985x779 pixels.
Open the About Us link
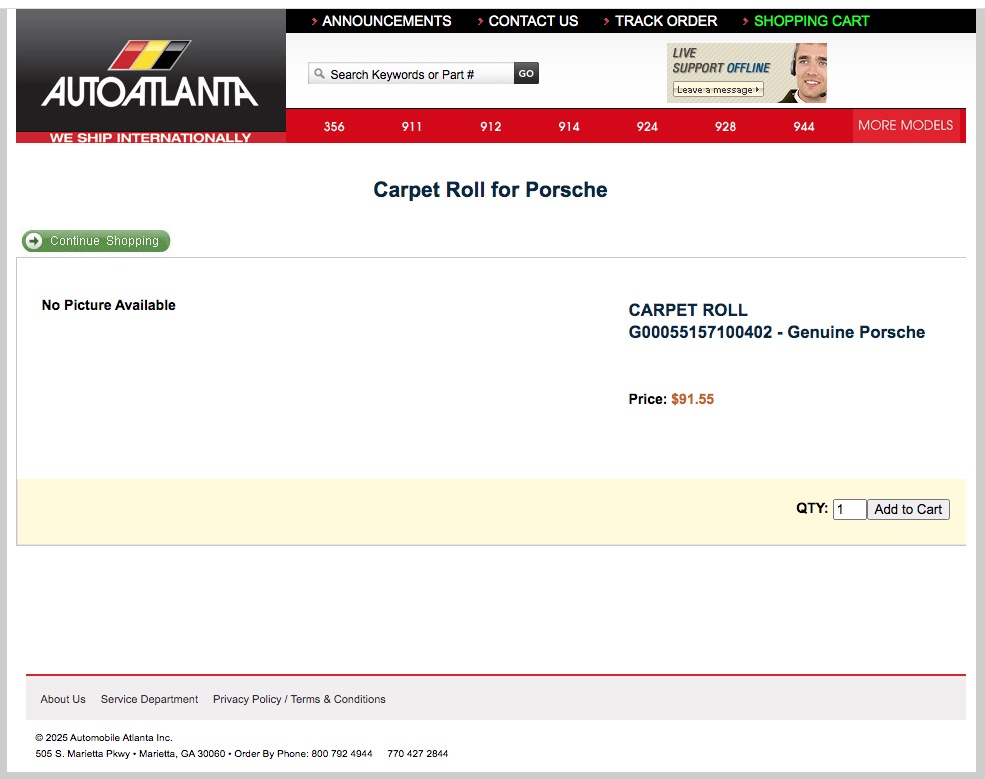63,699
